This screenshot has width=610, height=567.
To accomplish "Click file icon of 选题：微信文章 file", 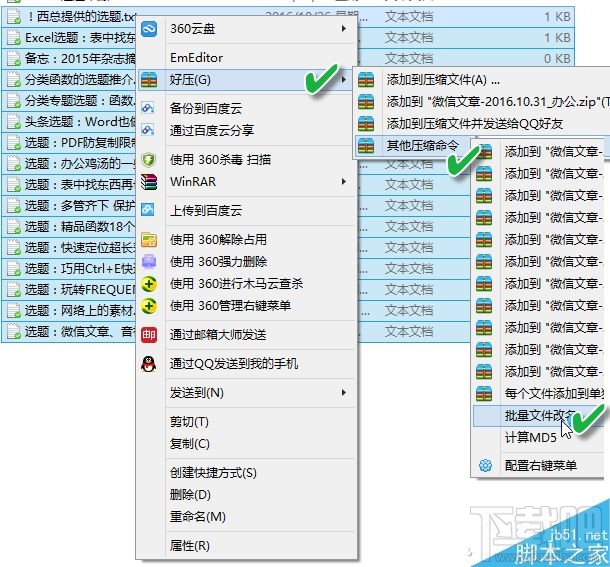I will tap(14, 332).
